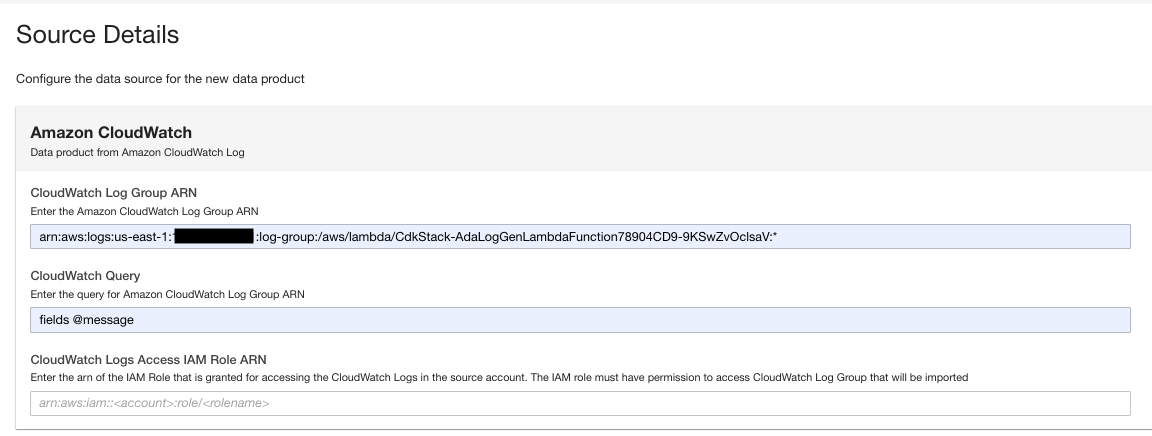
Task: Click 'Configure the data source for the new data product'
Action: click(160, 79)
